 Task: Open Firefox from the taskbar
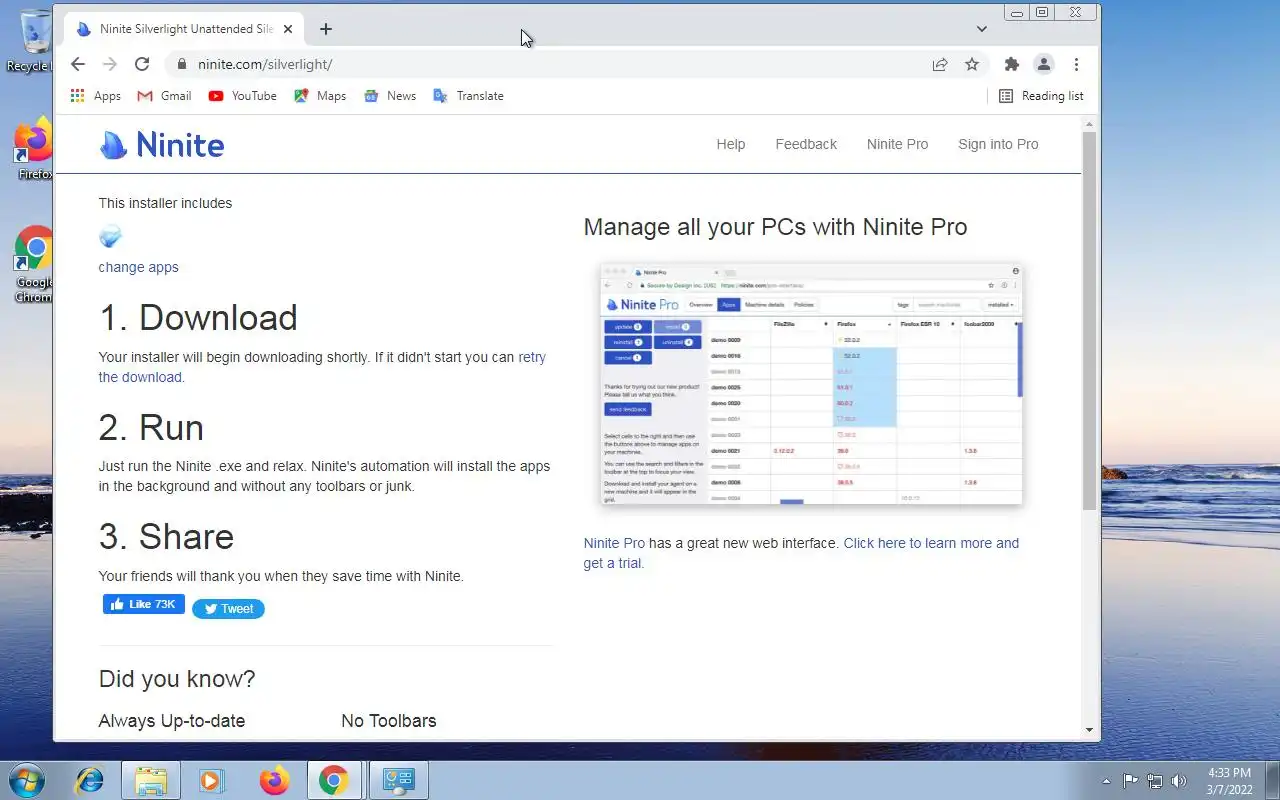click(273, 780)
